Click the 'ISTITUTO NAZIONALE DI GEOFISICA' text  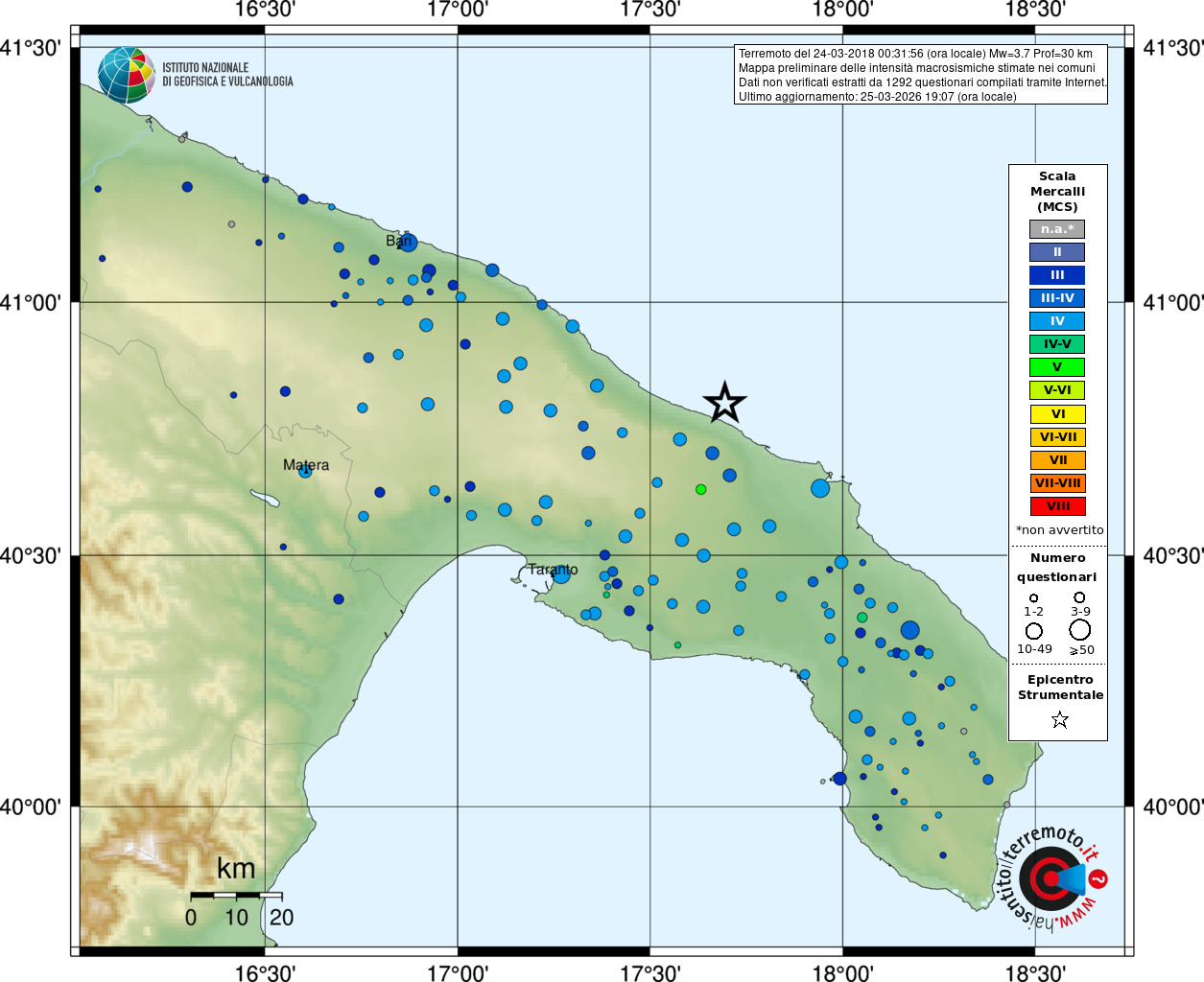(x=227, y=75)
